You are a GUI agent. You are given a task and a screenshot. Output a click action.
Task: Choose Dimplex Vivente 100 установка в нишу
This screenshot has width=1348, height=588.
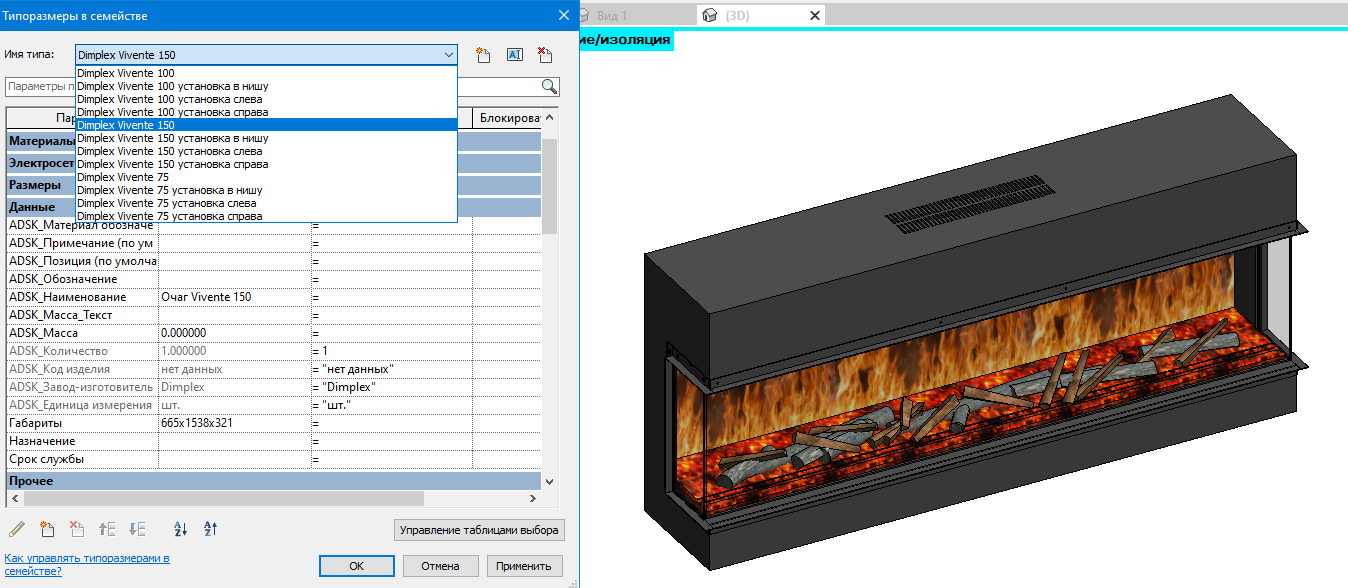(266, 86)
